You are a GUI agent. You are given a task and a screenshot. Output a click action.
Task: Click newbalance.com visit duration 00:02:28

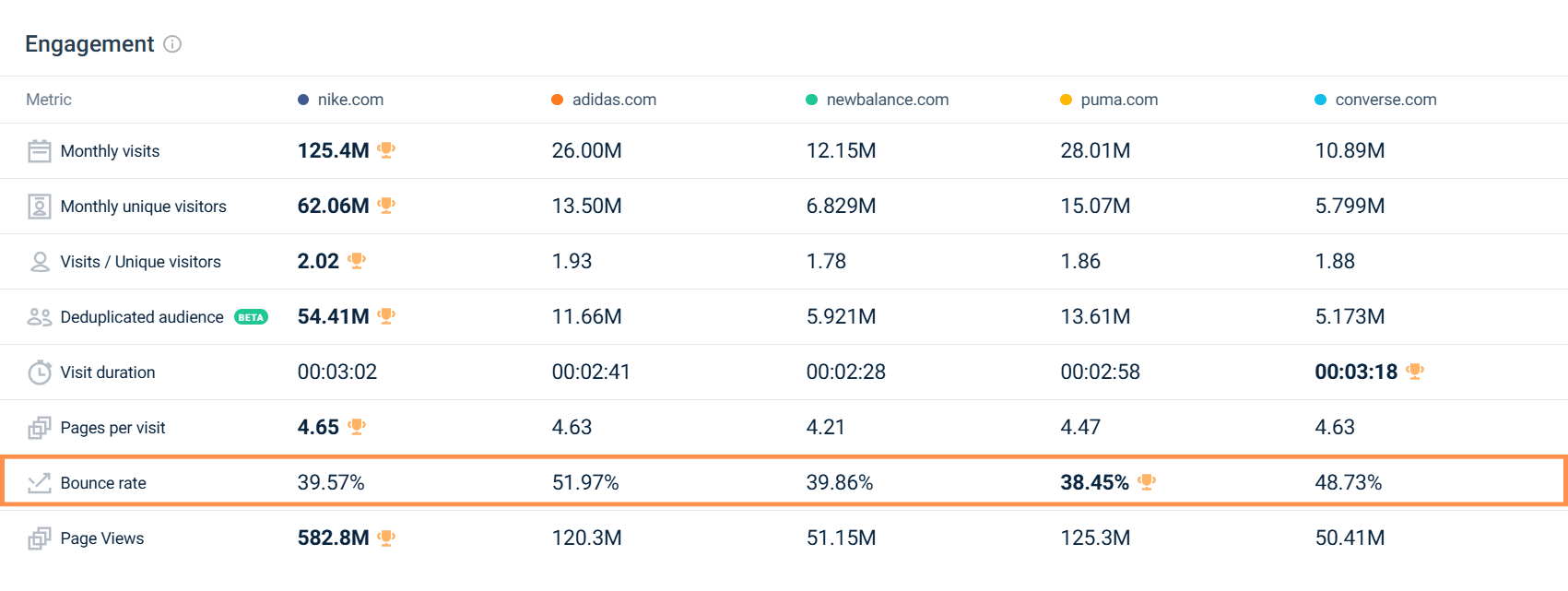click(x=845, y=372)
